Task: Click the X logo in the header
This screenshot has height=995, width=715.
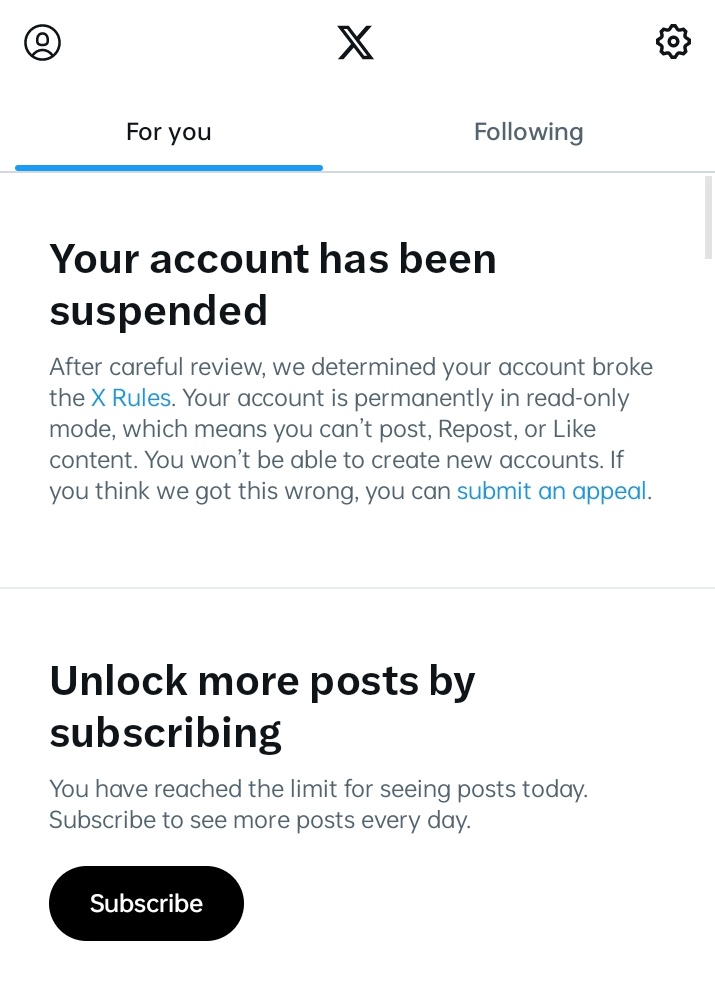Action: coord(356,43)
